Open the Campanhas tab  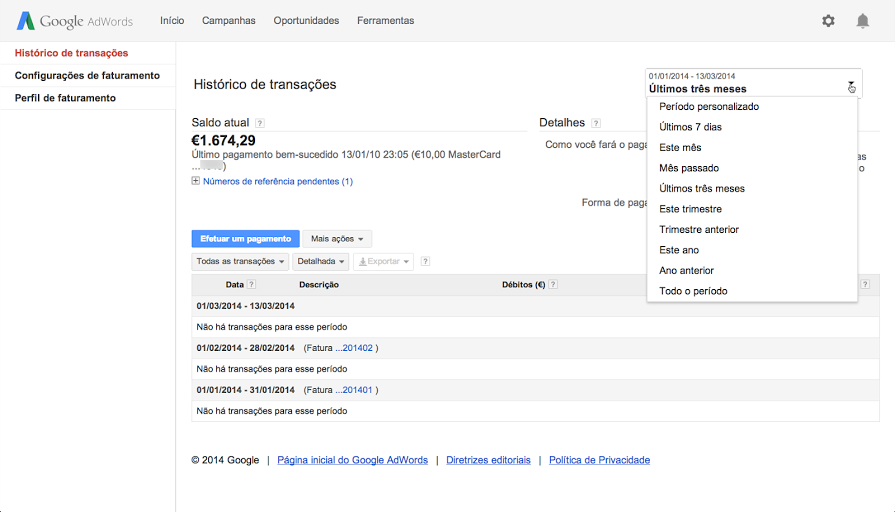[228, 21]
